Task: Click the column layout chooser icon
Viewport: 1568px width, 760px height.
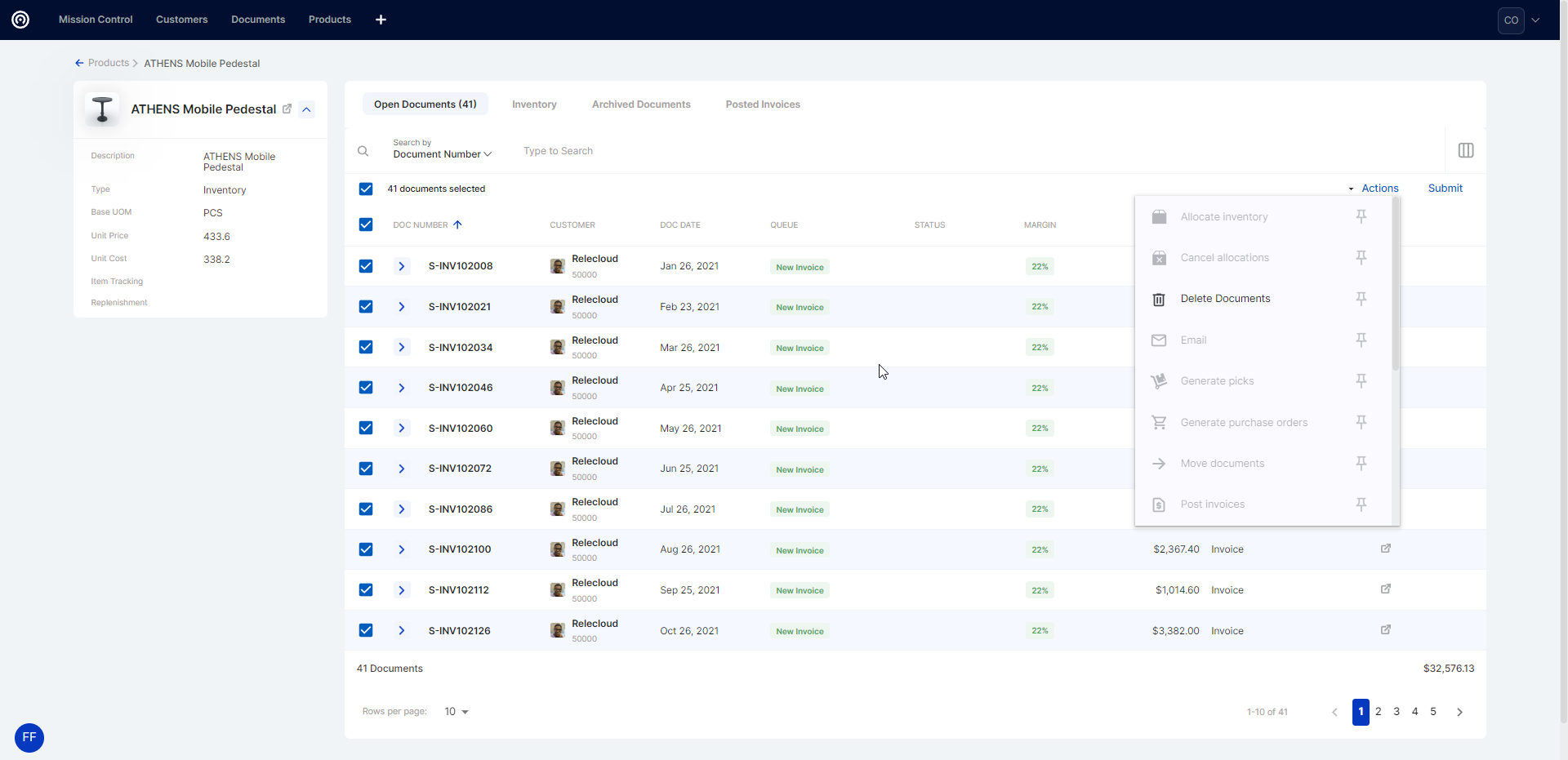Action: [1465, 150]
